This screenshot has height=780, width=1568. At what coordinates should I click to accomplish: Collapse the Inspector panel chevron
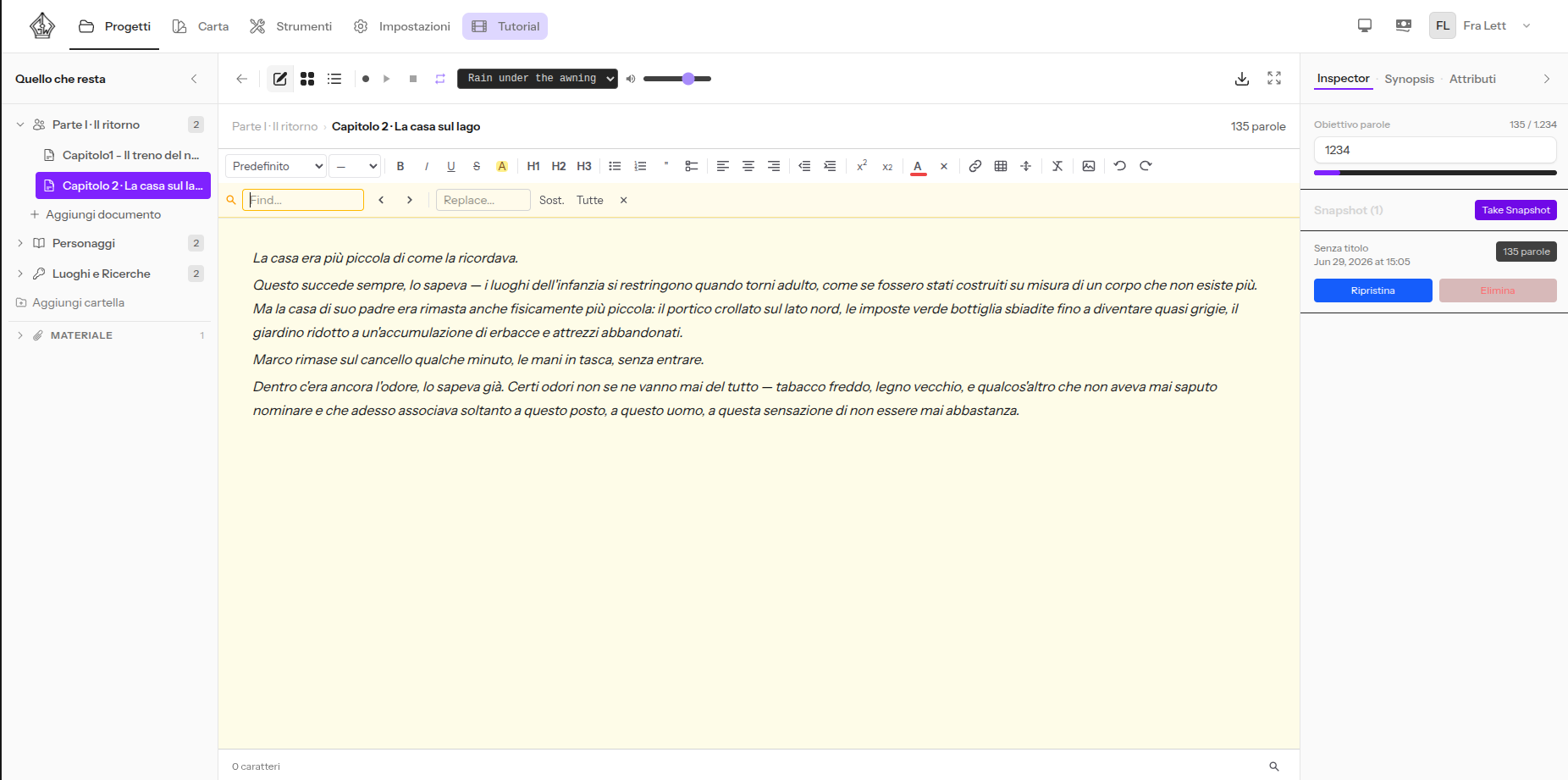pyautogui.click(x=1547, y=79)
